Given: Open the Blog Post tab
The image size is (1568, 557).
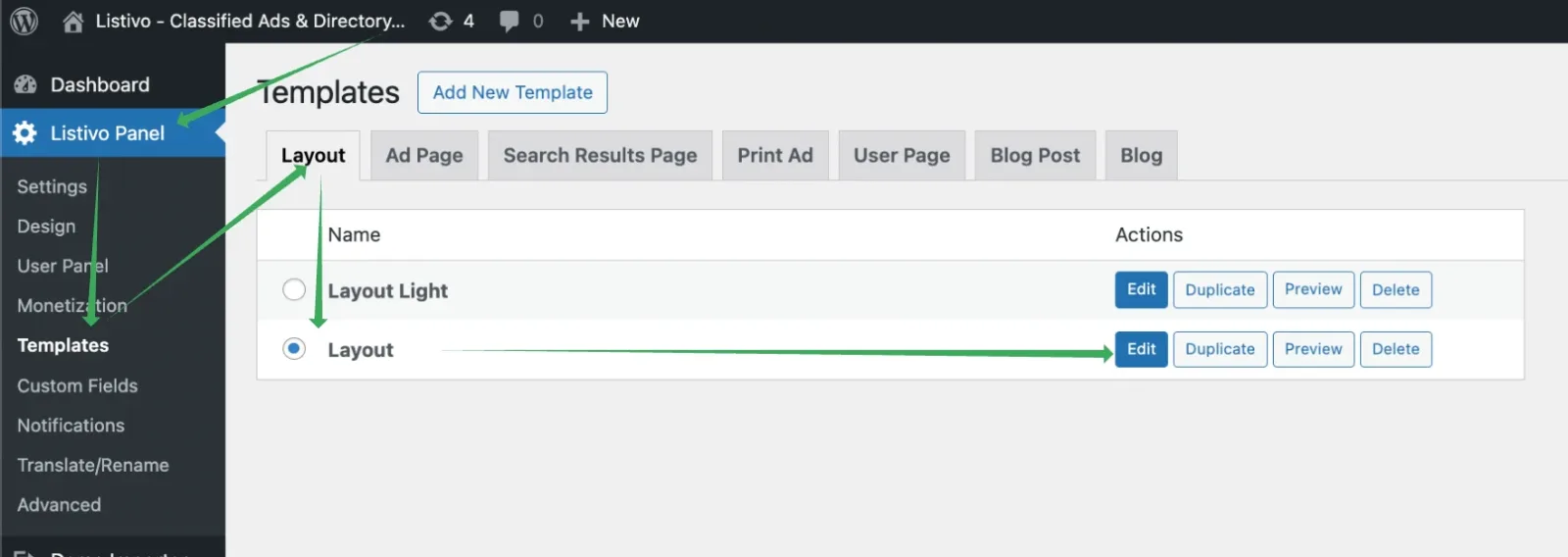Looking at the screenshot, I should 1035,155.
